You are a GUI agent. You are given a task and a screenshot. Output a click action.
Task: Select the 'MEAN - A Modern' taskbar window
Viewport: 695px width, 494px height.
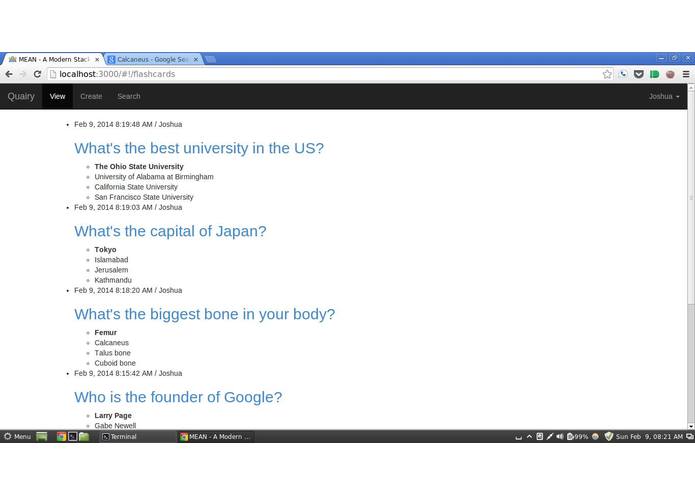[x=215, y=436]
